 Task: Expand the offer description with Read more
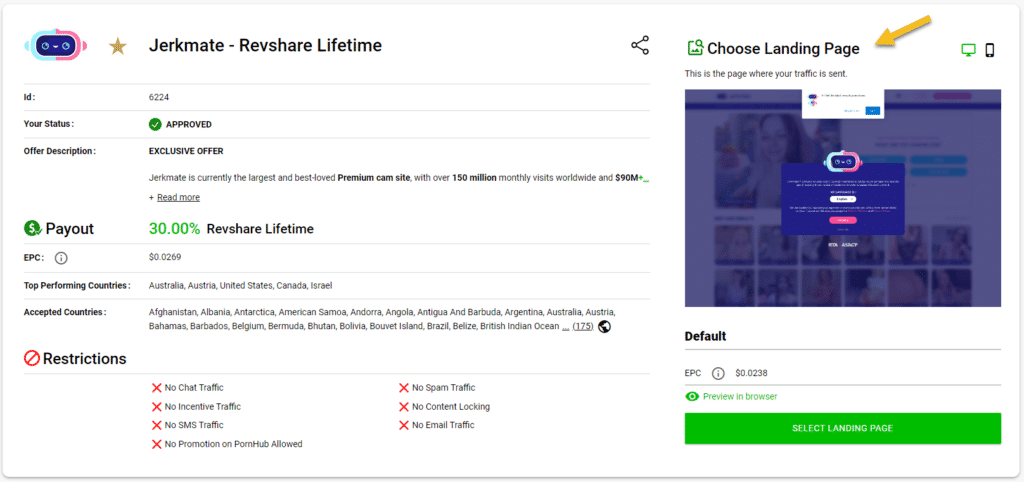178,197
